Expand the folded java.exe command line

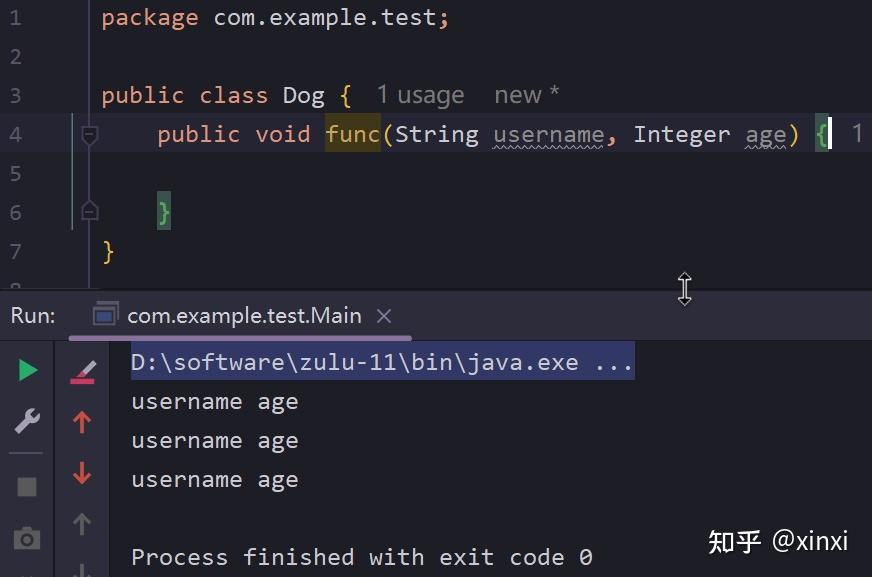point(613,362)
